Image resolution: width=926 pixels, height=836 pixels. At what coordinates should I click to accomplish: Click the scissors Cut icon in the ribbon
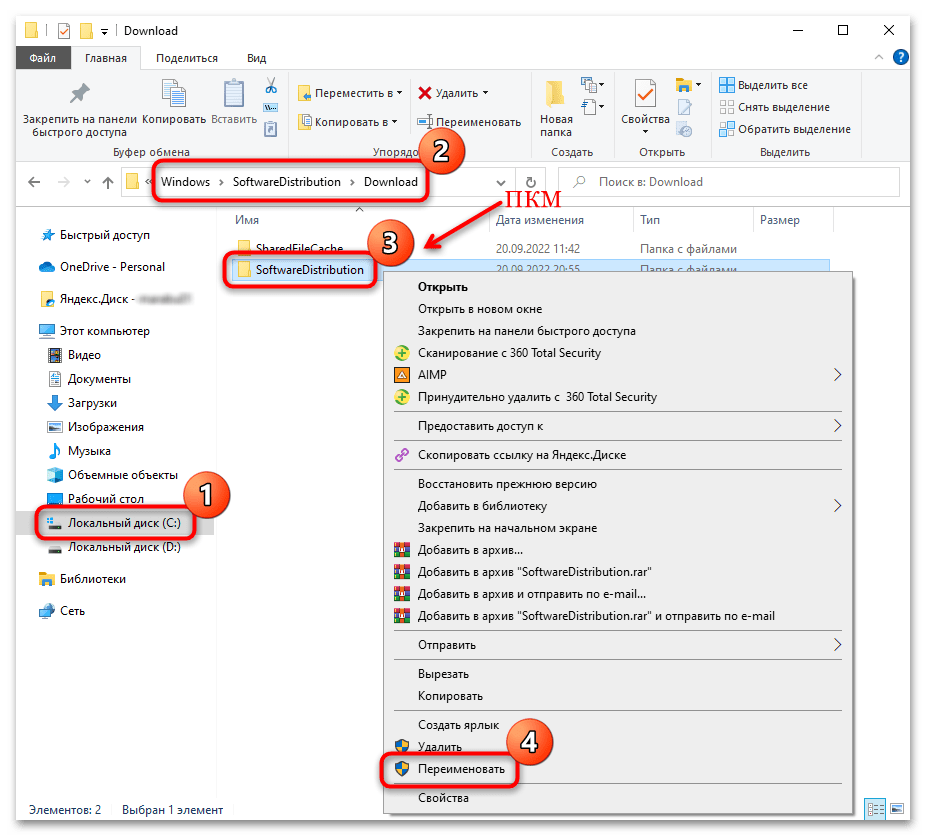270,86
